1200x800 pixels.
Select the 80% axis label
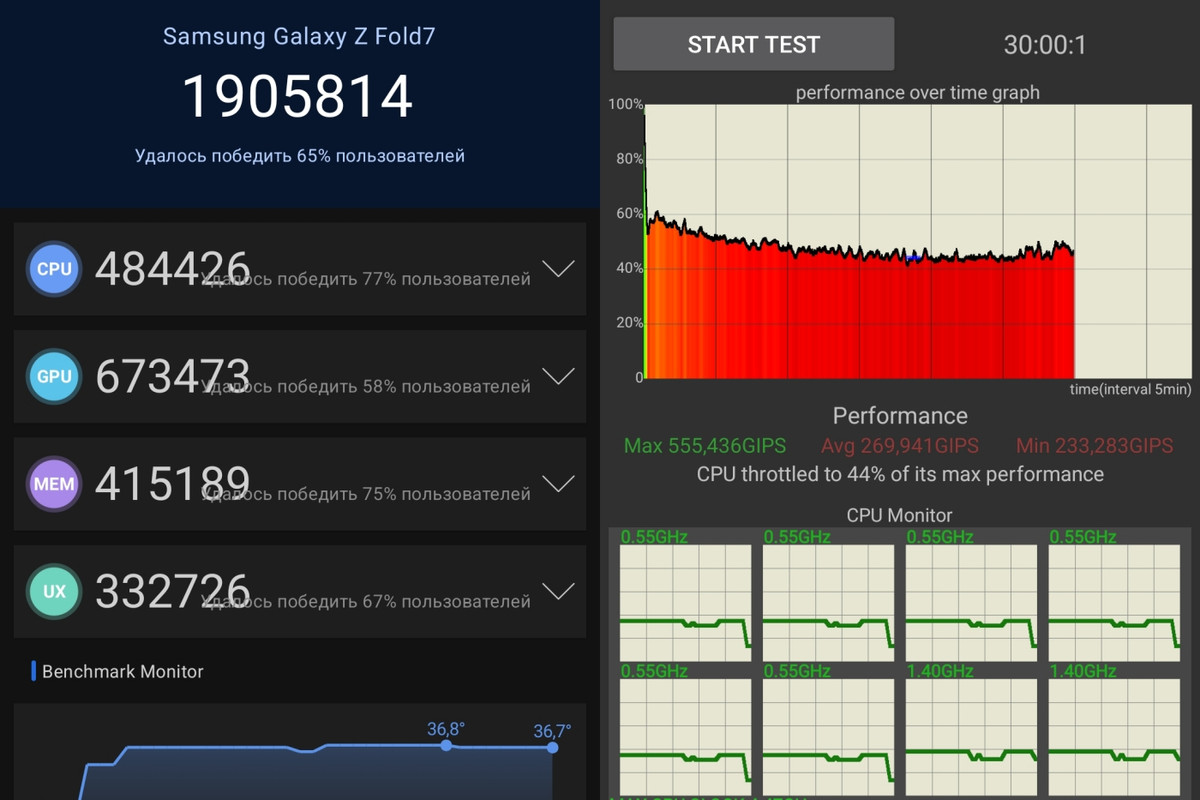pos(630,159)
